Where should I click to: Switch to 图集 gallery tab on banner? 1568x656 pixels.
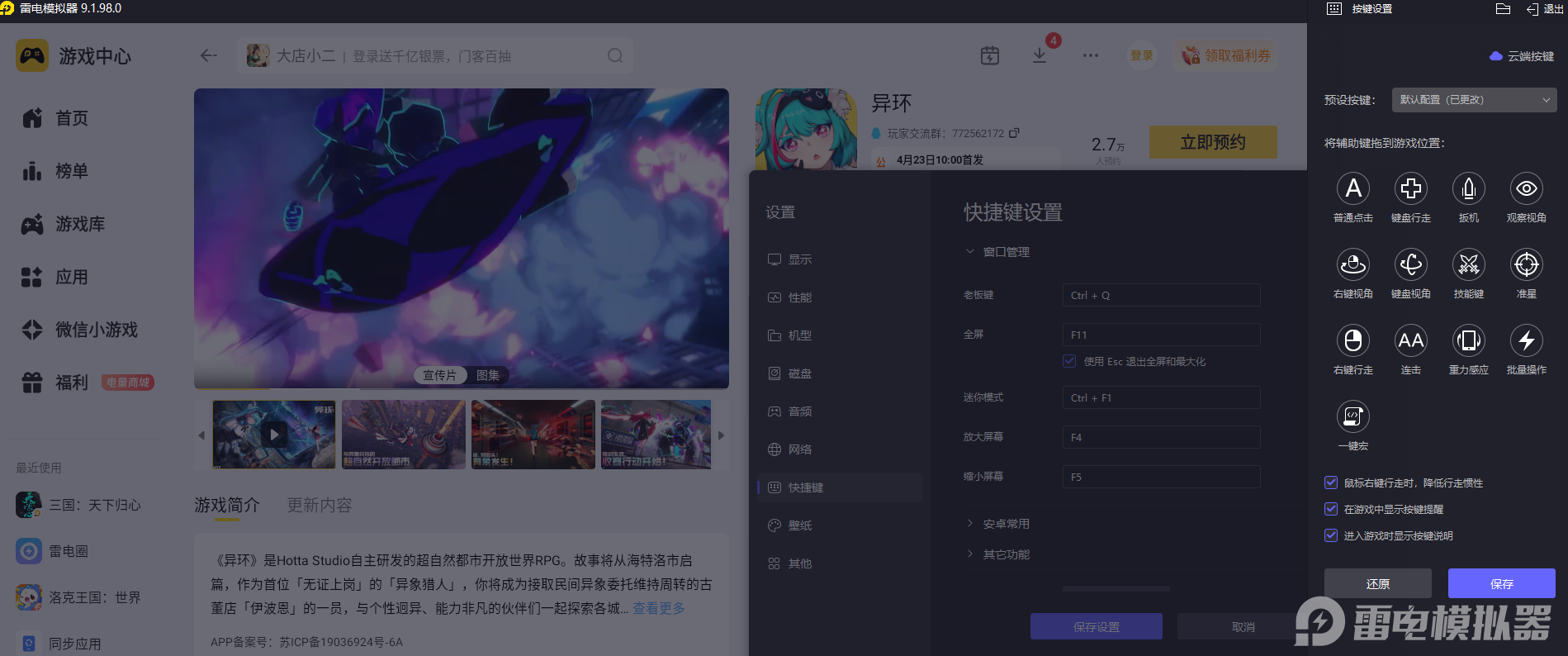(488, 375)
